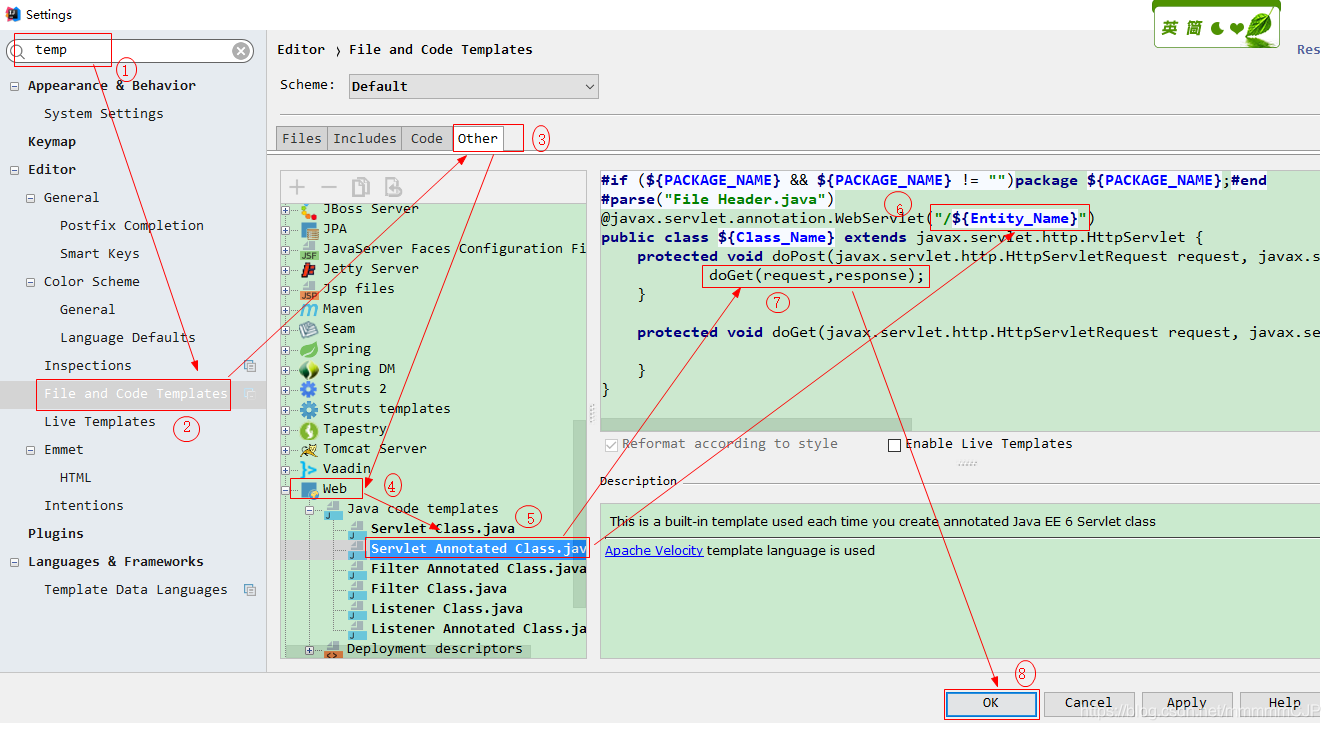1330x730 pixels.
Task: Collapse the Appearance & Behavior section
Action: click(15, 86)
